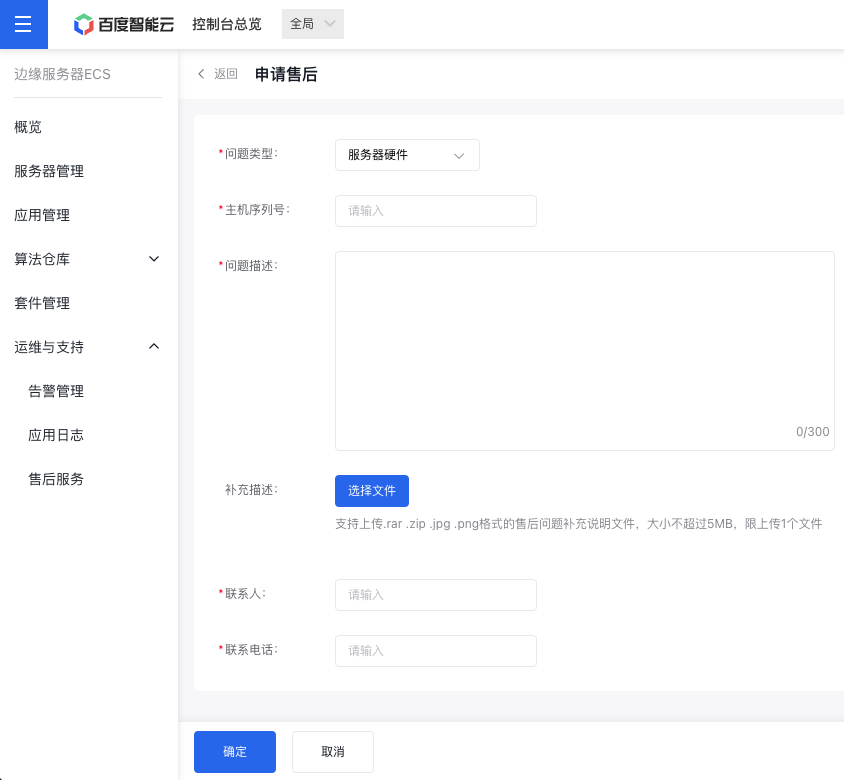Open 应用日志 submenu item
The image size is (844, 780).
point(56,435)
